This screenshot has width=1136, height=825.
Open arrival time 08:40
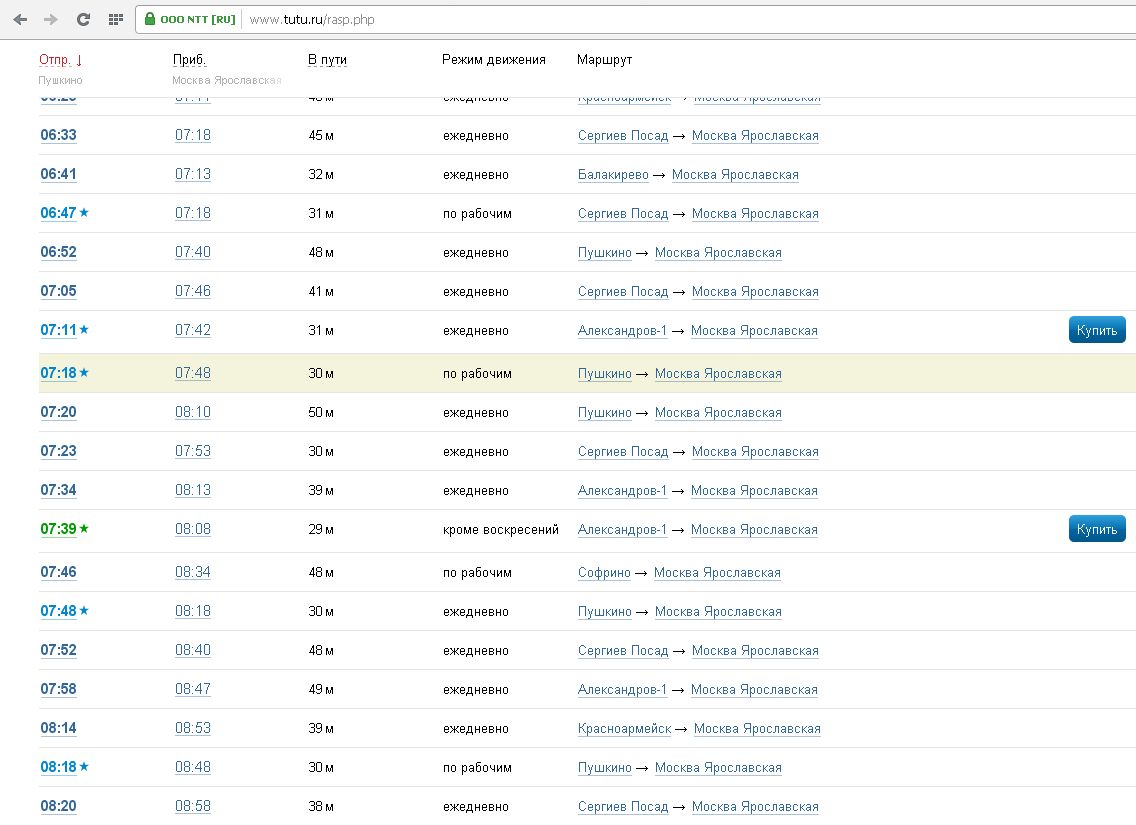193,651
